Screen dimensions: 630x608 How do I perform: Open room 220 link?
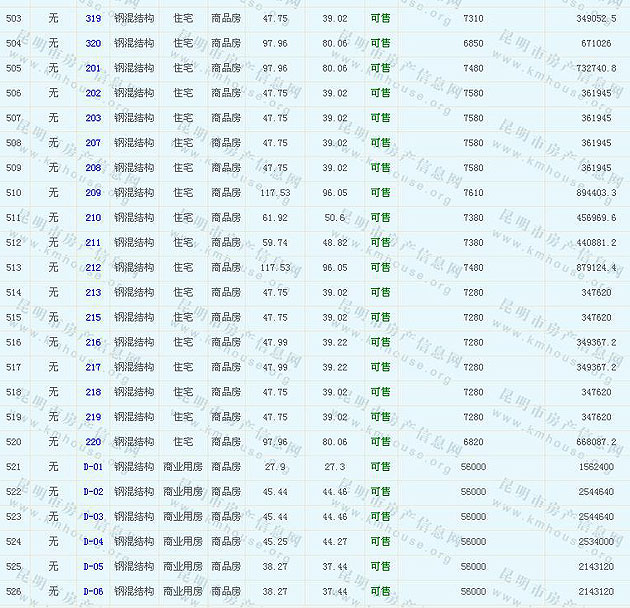93,442
